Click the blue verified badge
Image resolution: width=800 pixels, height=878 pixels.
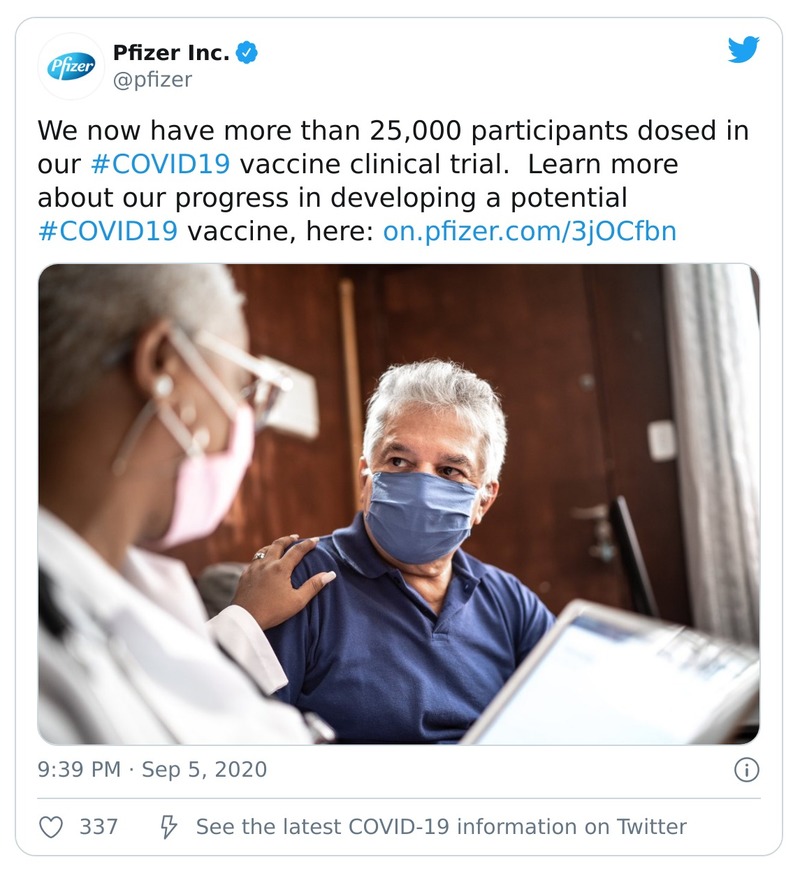[x=246, y=53]
